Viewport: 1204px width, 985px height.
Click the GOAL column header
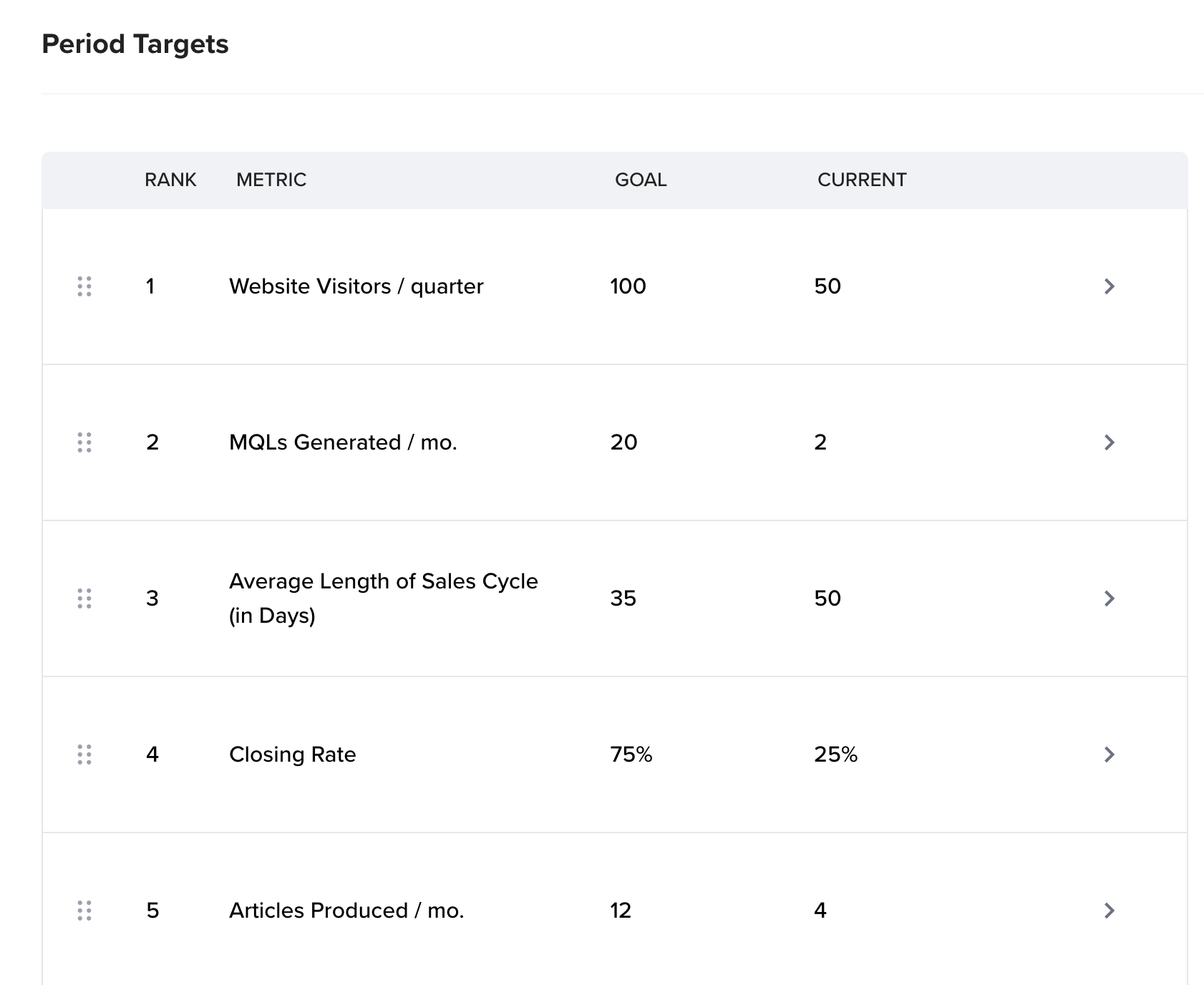coord(641,180)
